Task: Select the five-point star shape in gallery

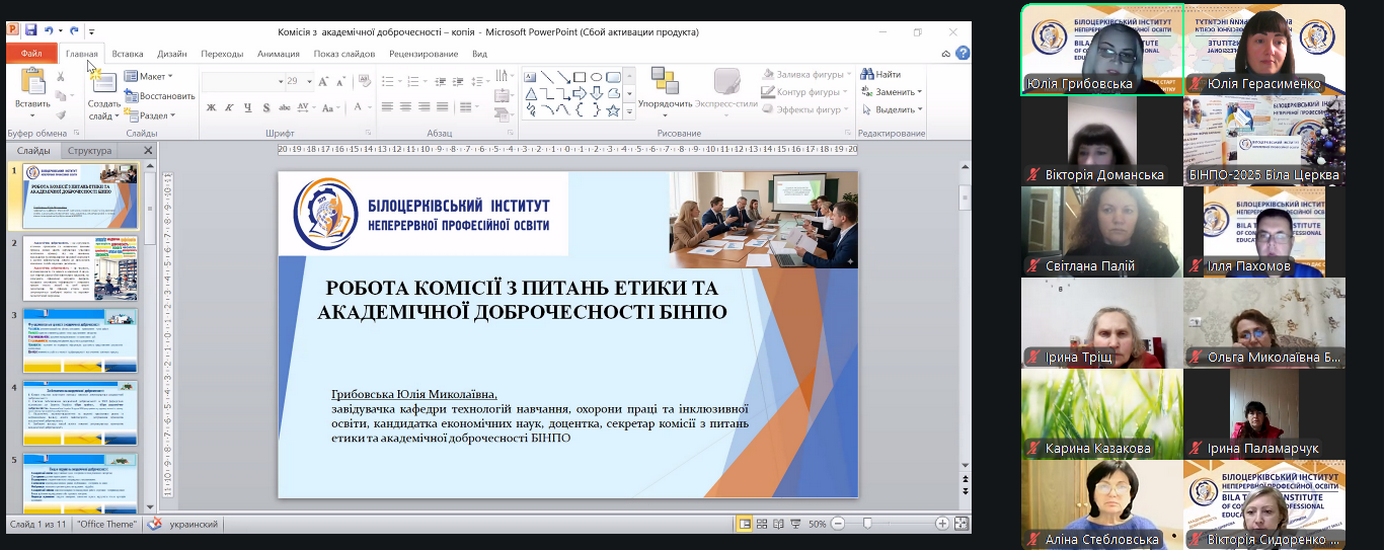Action: 613,111
